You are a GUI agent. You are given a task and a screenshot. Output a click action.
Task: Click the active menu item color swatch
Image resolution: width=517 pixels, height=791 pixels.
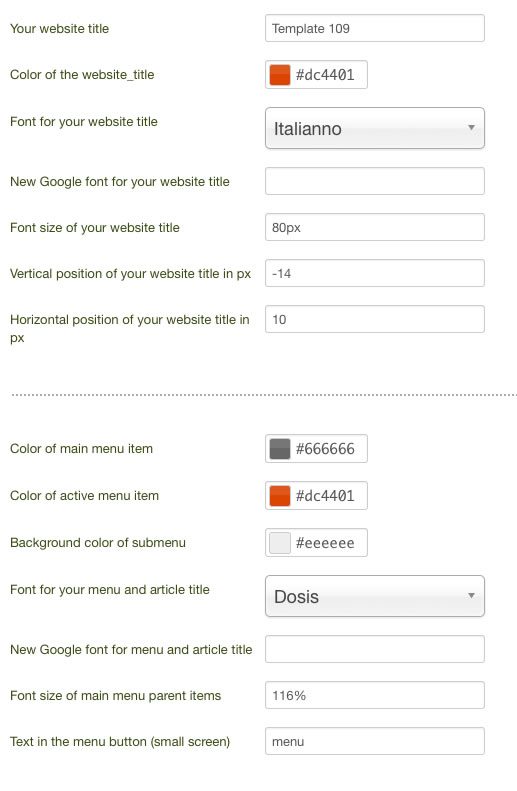point(280,495)
